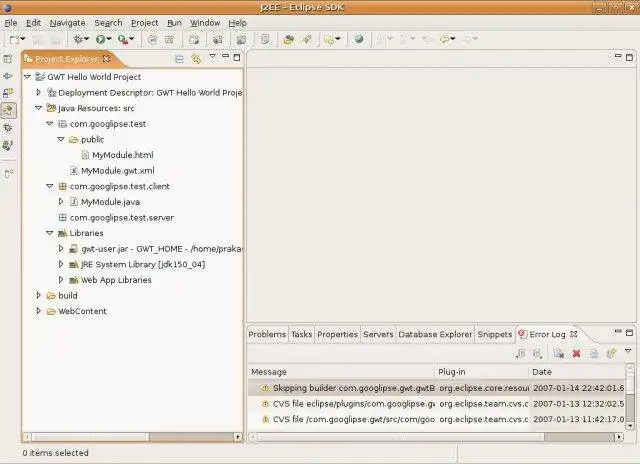Click the Open Log file icon

(594, 353)
